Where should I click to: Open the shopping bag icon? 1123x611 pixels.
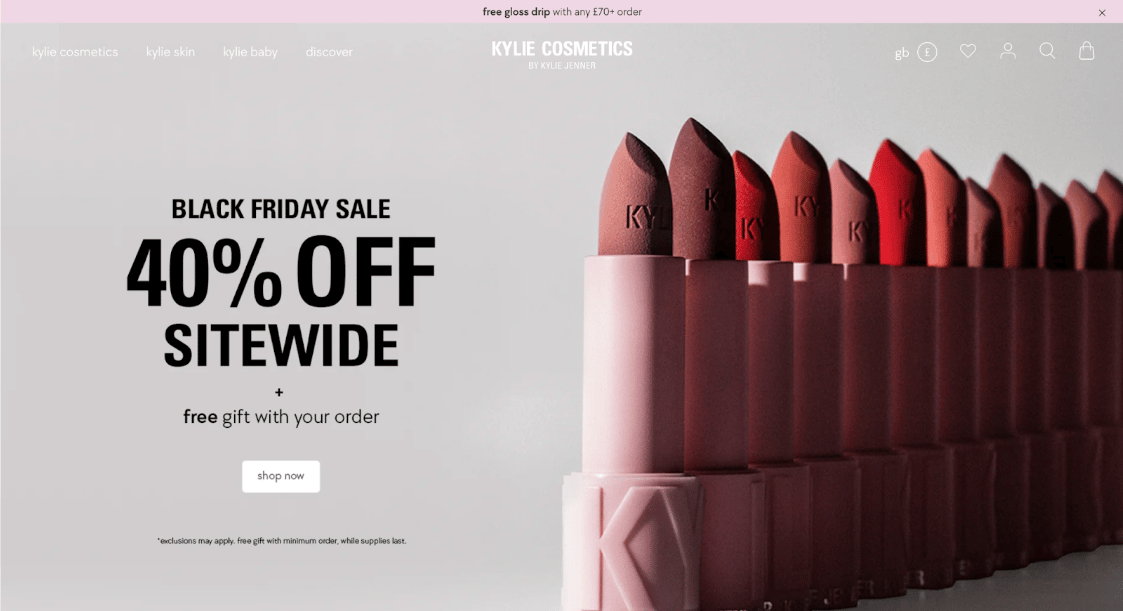tap(1086, 51)
